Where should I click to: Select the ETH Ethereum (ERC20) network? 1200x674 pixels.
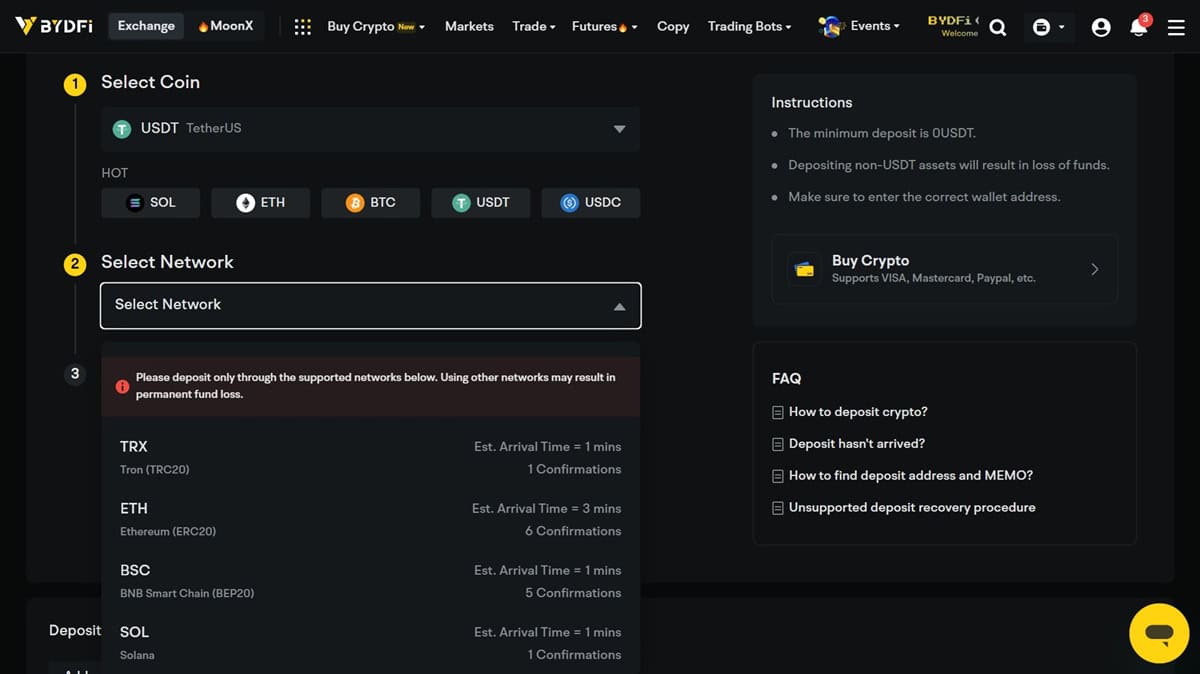(x=370, y=519)
